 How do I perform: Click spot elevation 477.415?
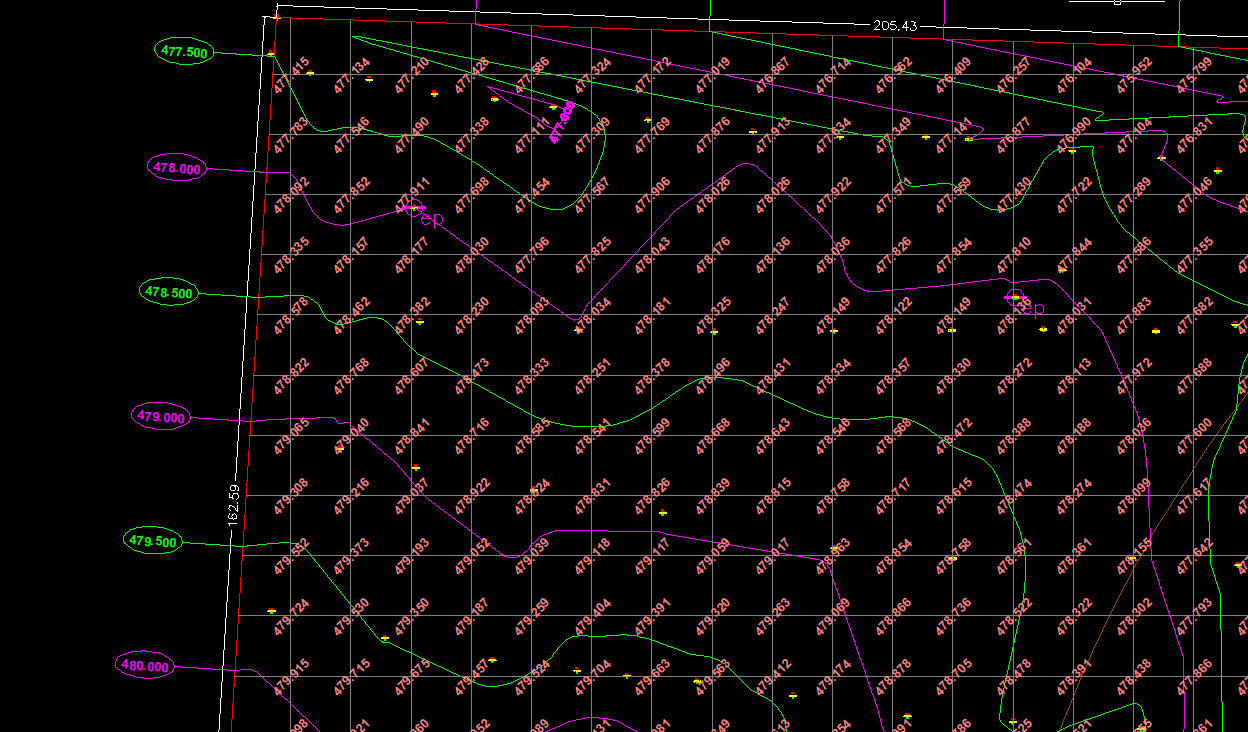[292, 76]
